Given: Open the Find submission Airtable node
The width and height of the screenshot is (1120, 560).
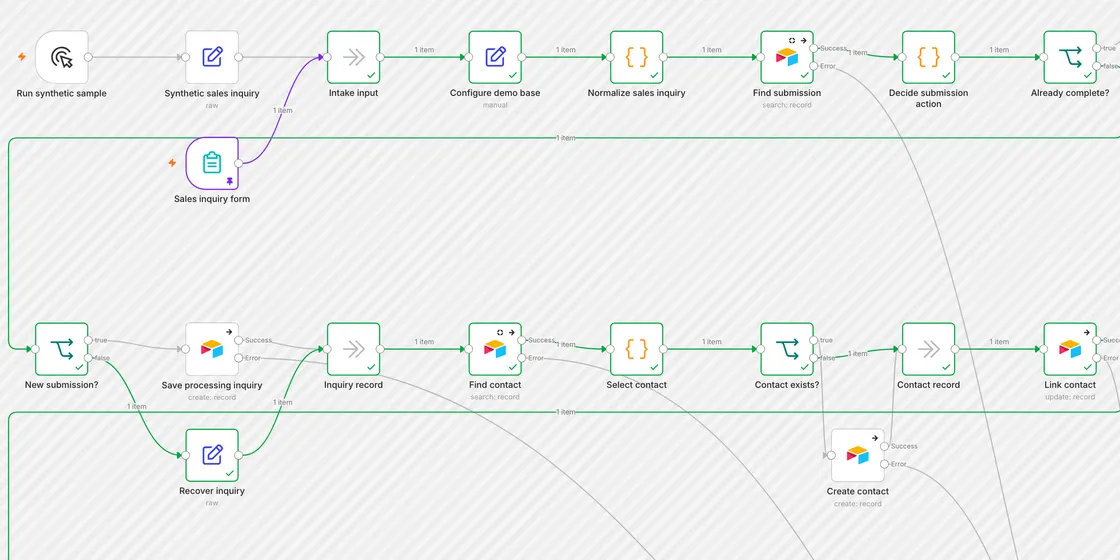Looking at the screenshot, I should [787, 57].
